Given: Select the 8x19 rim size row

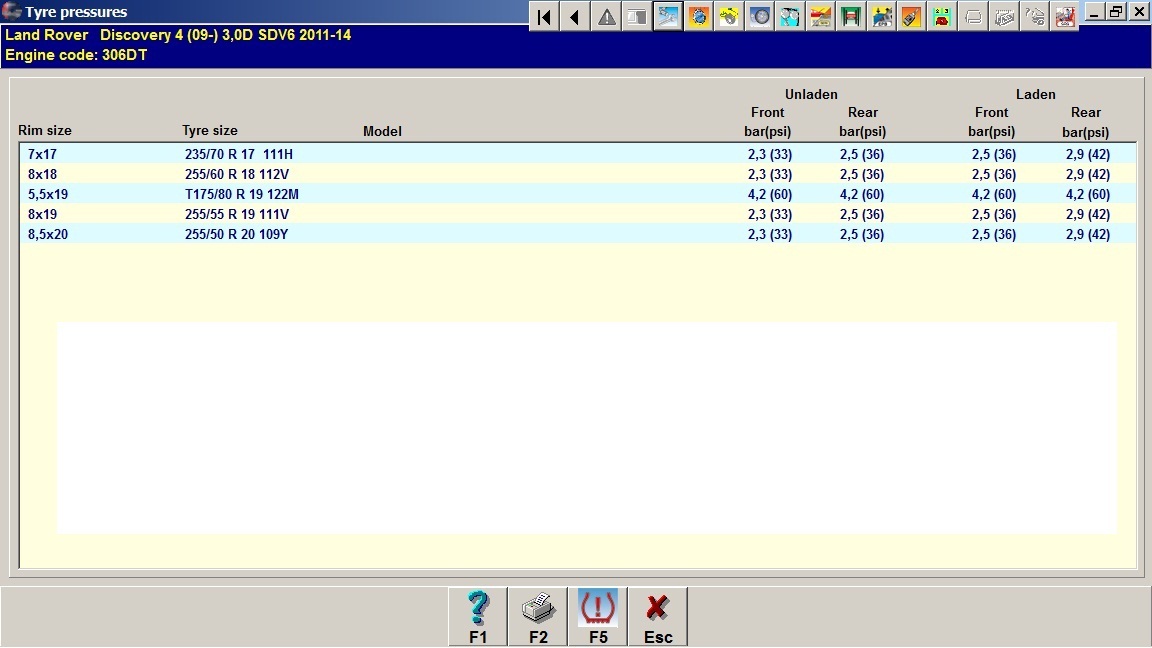Looking at the screenshot, I should coord(43,214).
